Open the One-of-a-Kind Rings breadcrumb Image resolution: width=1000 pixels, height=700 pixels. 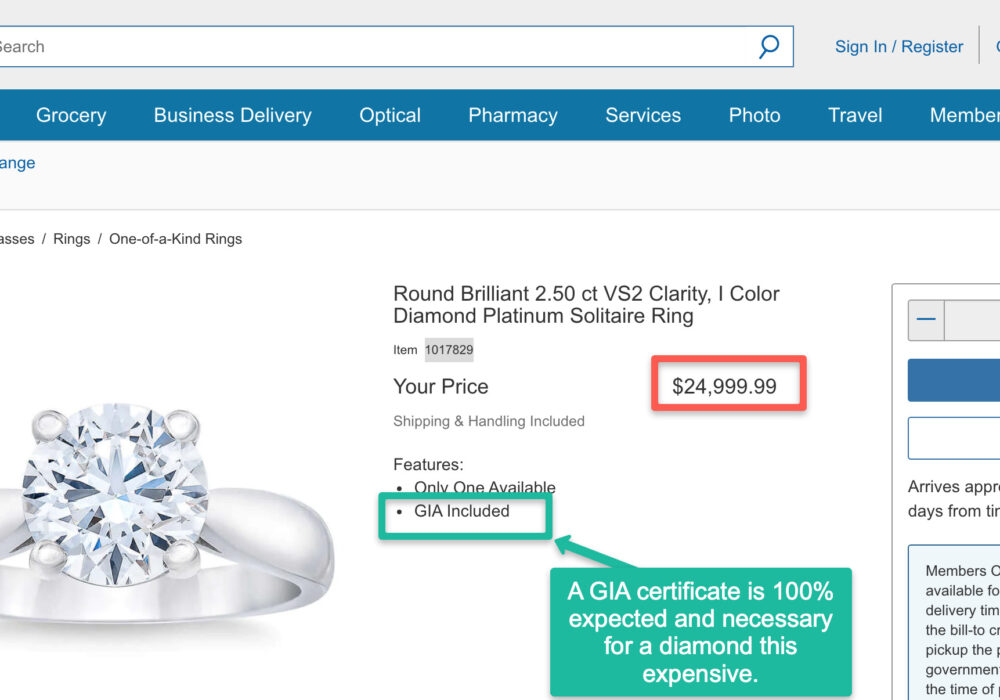(x=175, y=239)
